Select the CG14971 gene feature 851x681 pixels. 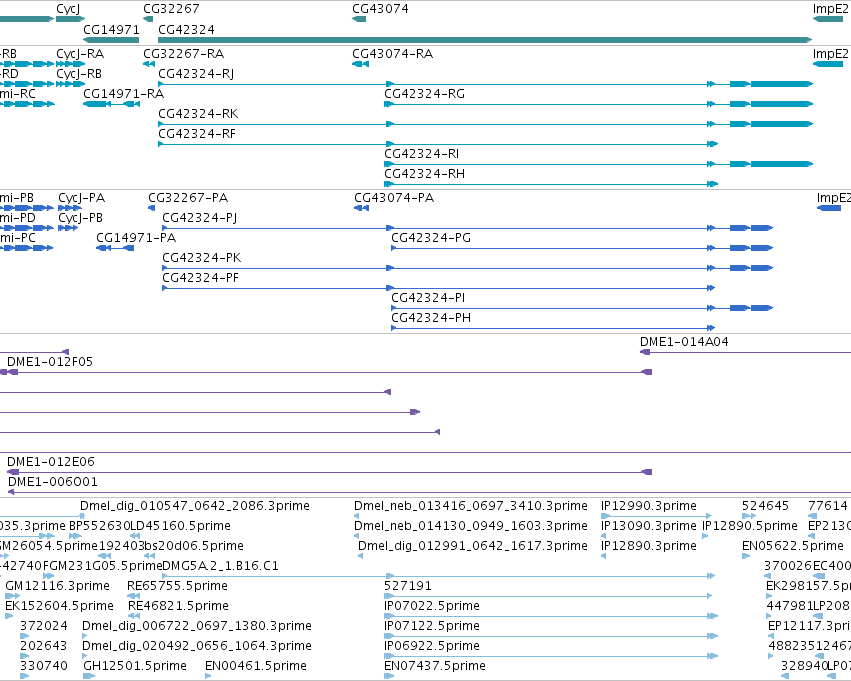111,40
